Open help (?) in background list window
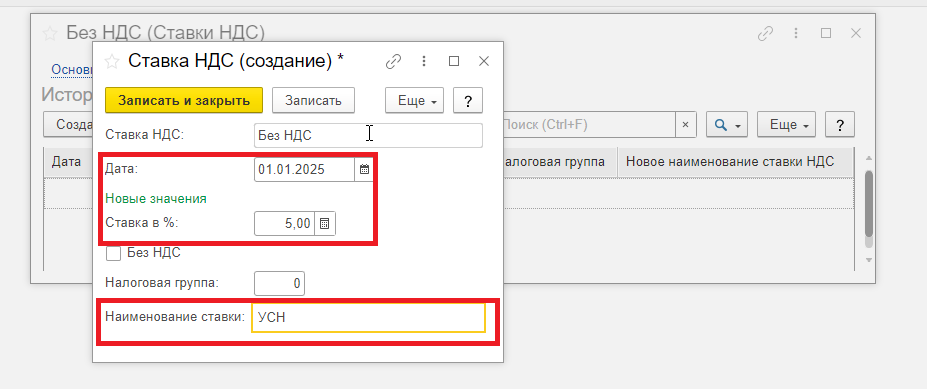 tap(840, 125)
